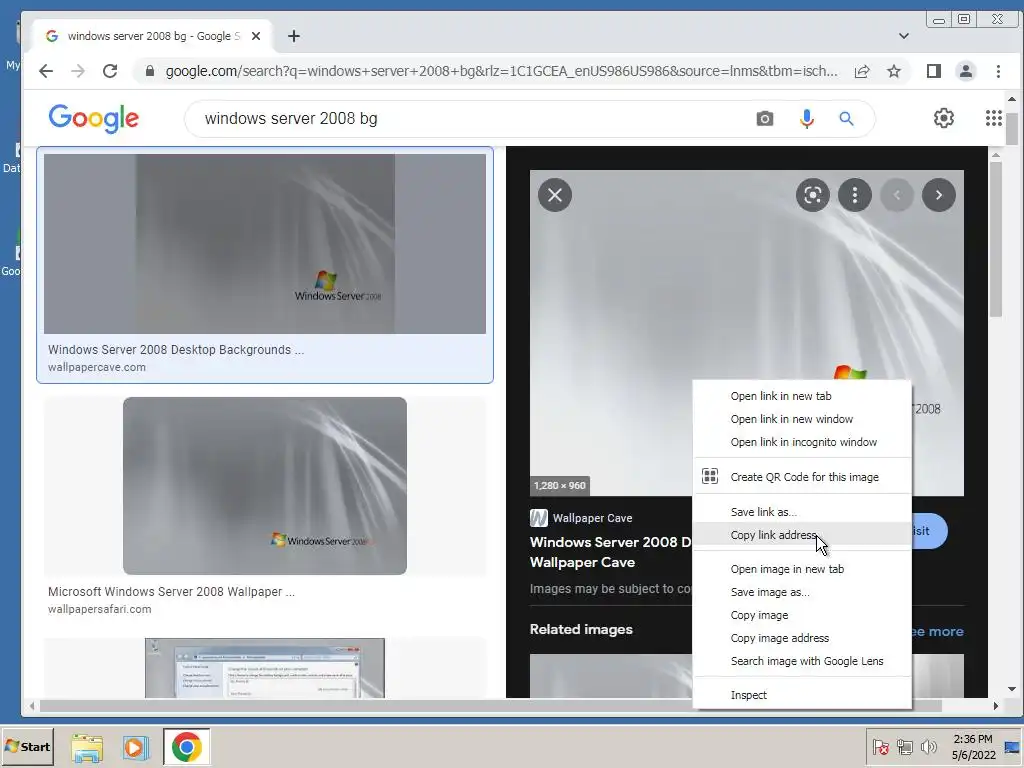Open the media player taskbar icon

pyautogui.click(x=135, y=747)
